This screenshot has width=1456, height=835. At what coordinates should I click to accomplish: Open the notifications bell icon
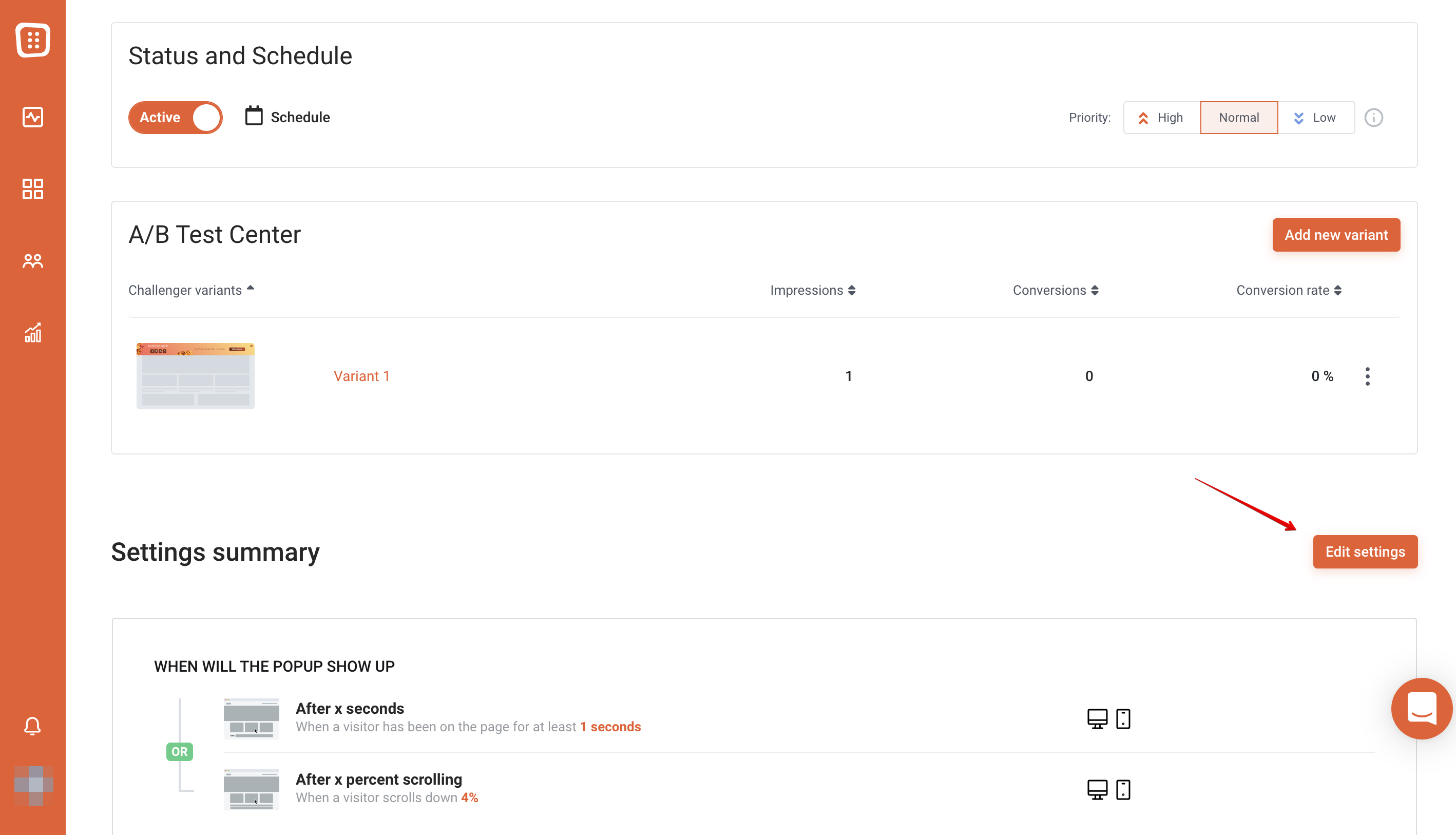[x=33, y=726]
